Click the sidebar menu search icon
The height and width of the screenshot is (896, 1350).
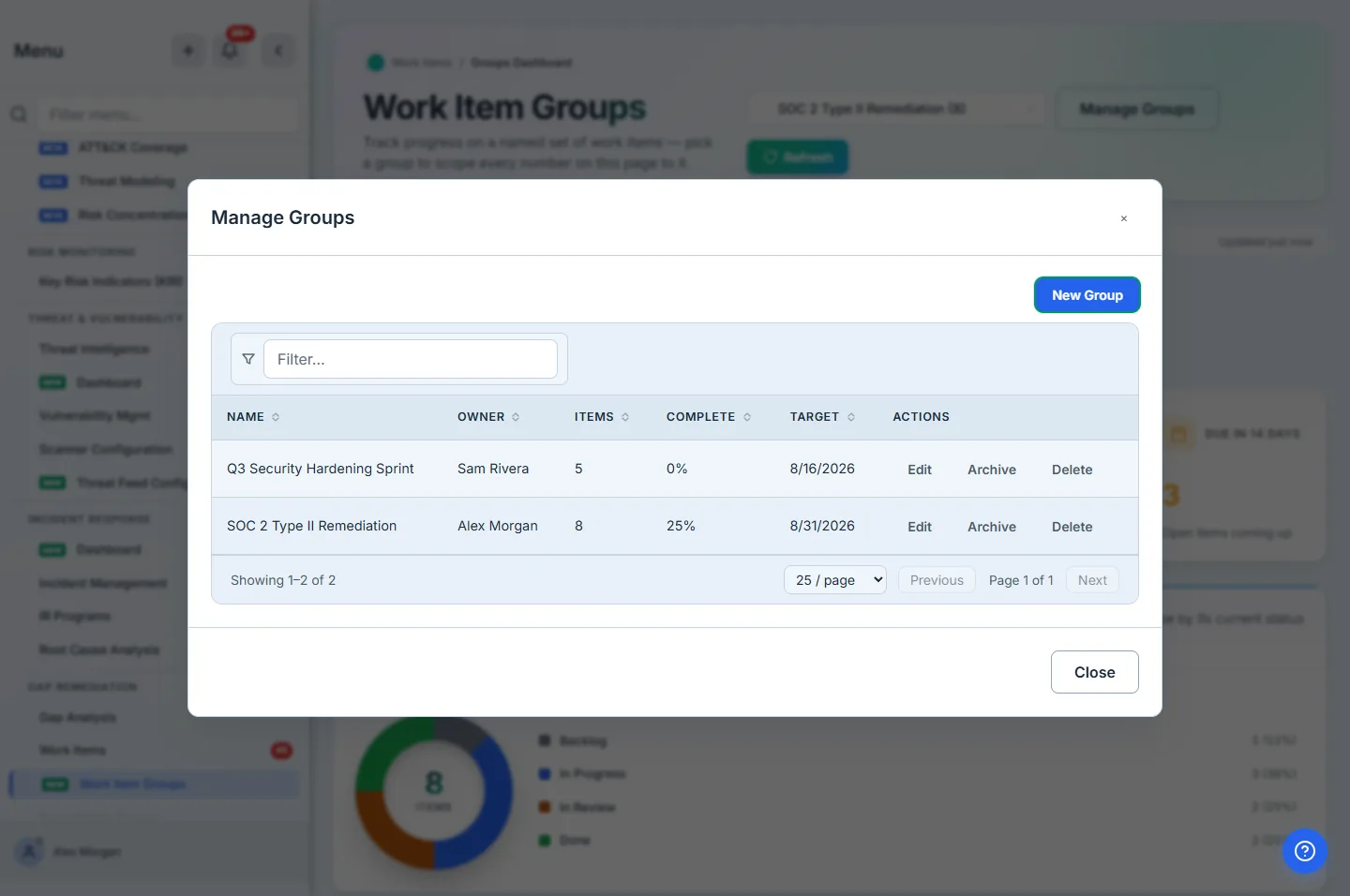click(19, 114)
